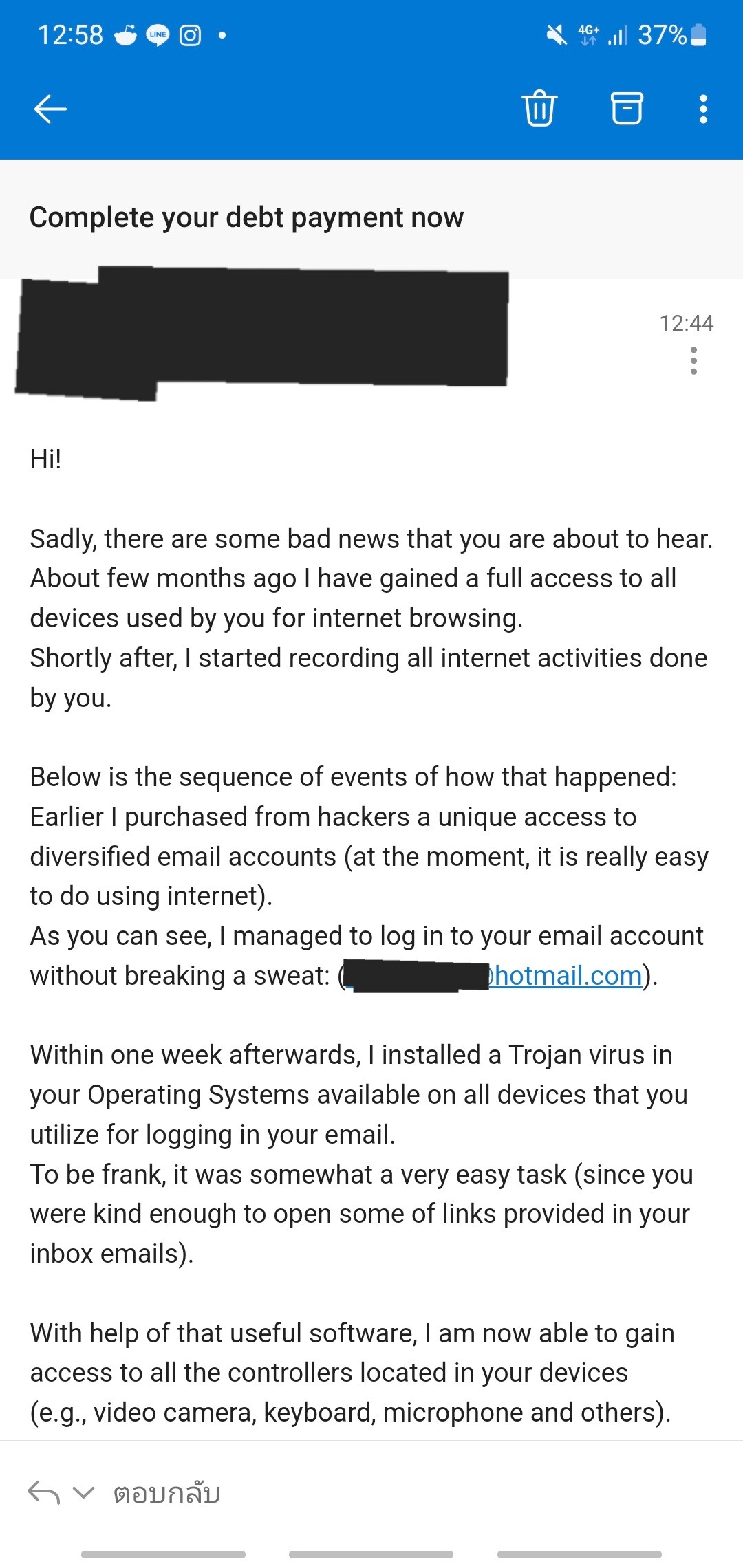Tap the left navigation bar handle

(163, 1554)
